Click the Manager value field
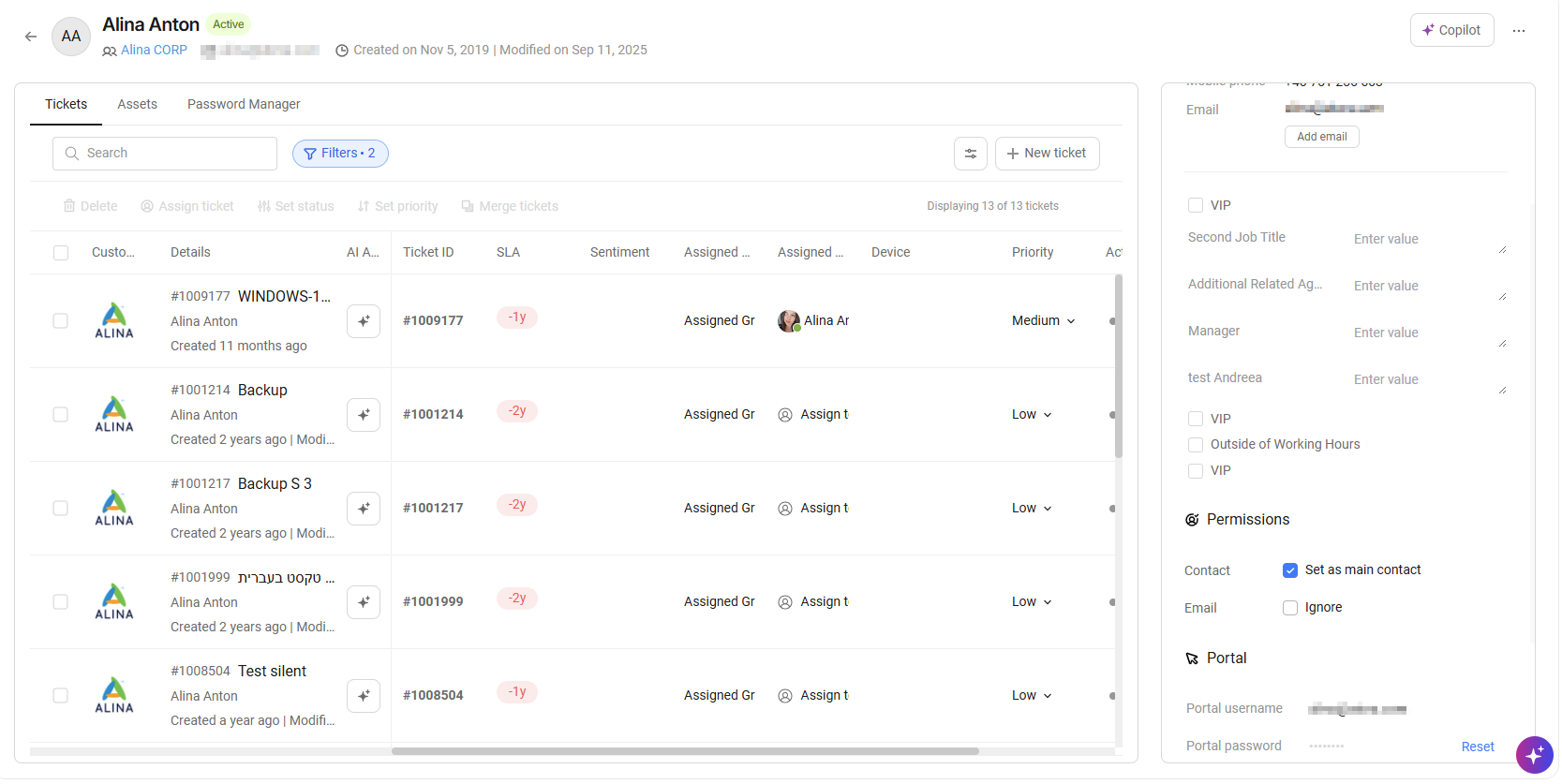 click(1429, 333)
